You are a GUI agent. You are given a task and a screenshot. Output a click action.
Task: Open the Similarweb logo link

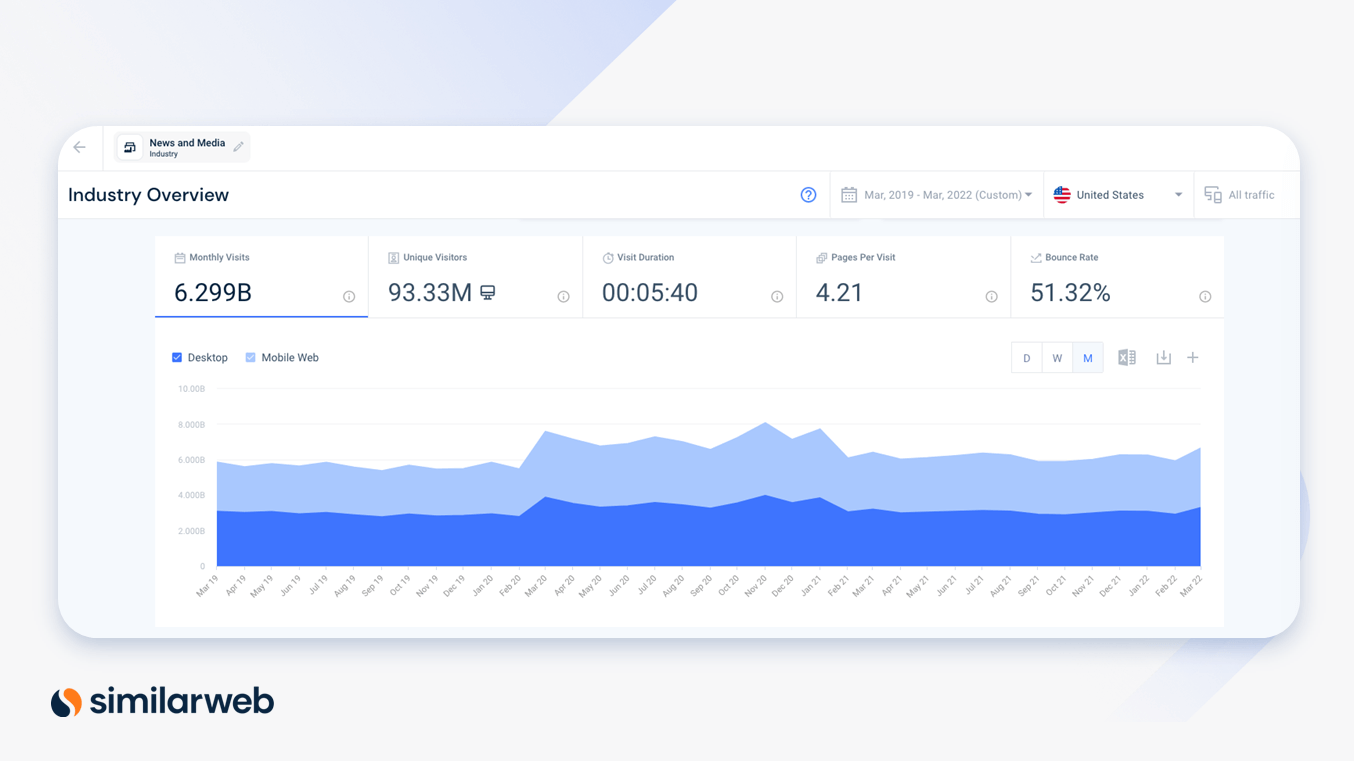(162, 700)
